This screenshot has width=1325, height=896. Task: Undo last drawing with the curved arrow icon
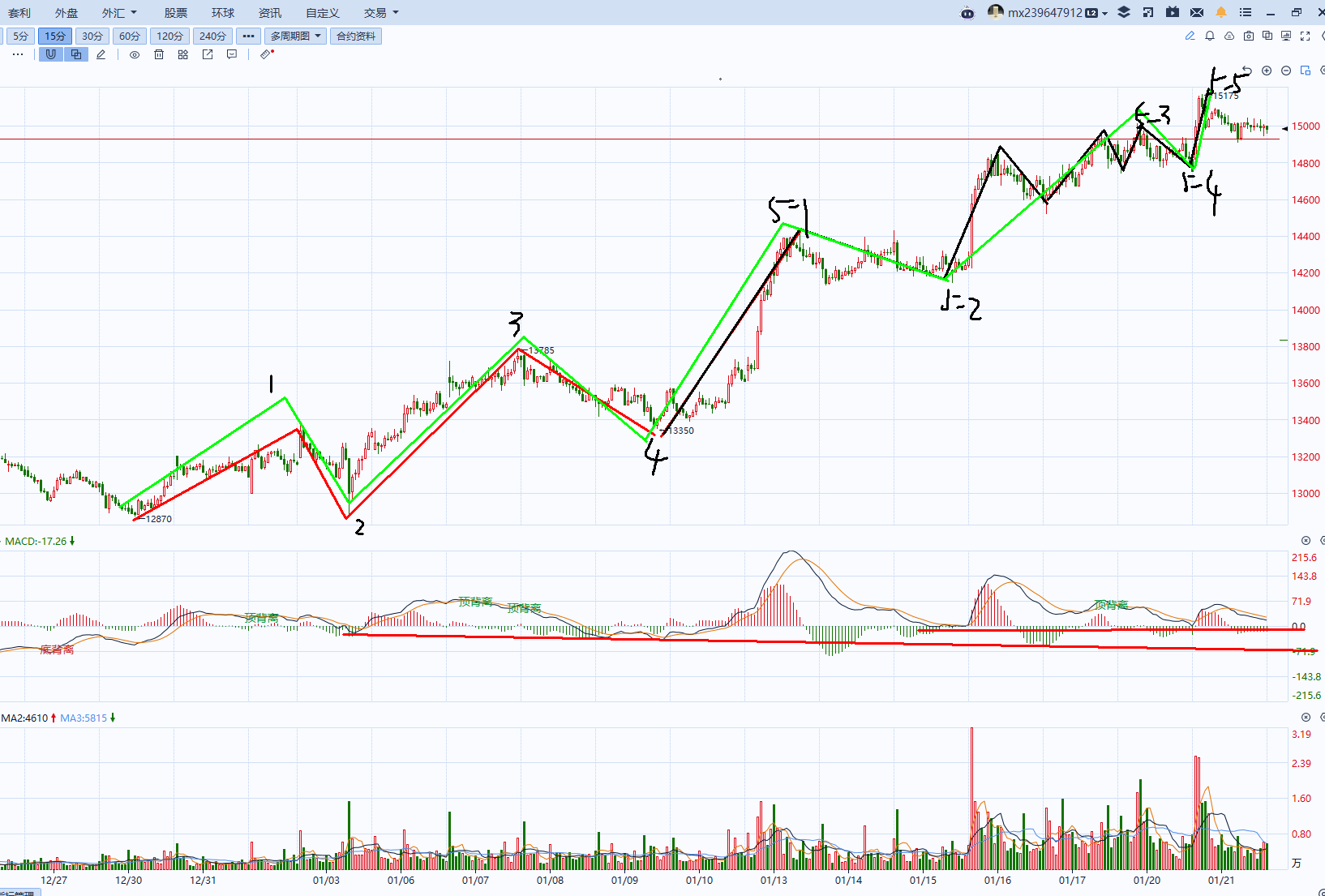pos(1247,71)
